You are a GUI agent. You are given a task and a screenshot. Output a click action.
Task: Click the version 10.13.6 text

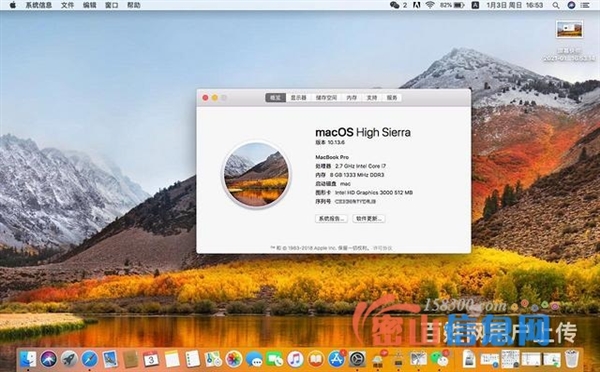point(330,142)
